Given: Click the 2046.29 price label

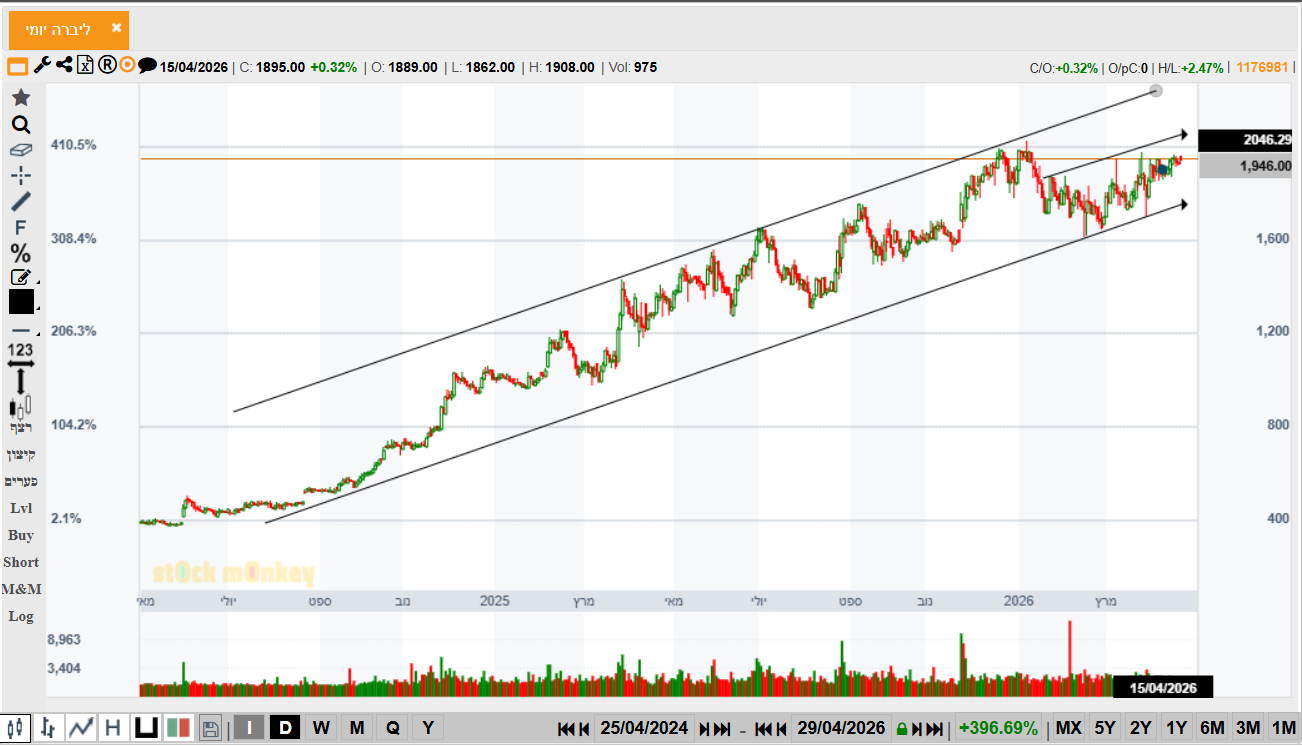Looking at the screenshot, I should click(1246, 141).
